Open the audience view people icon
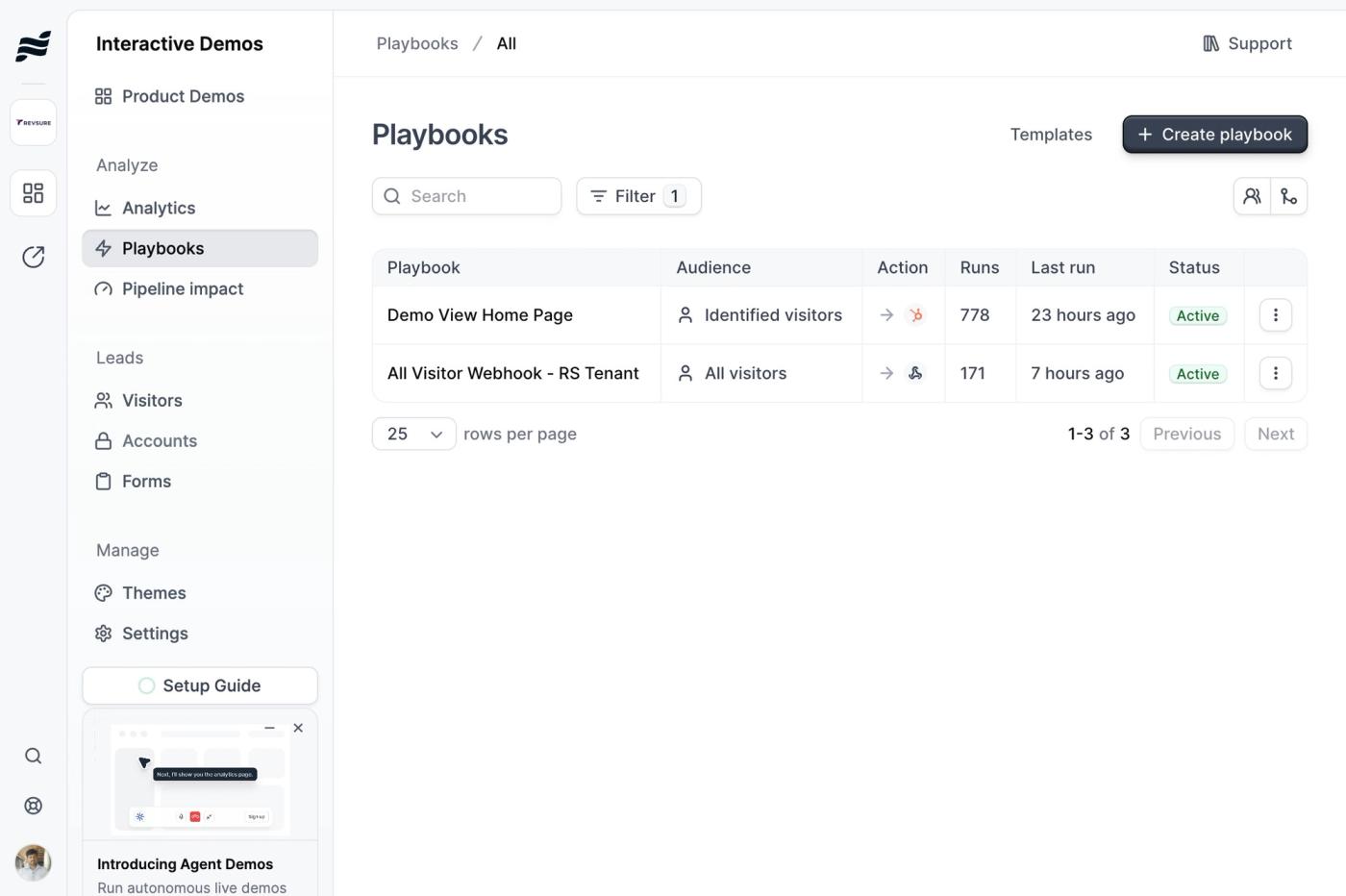1346x896 pixels. pyautogui.click(x=1252, y=196)
